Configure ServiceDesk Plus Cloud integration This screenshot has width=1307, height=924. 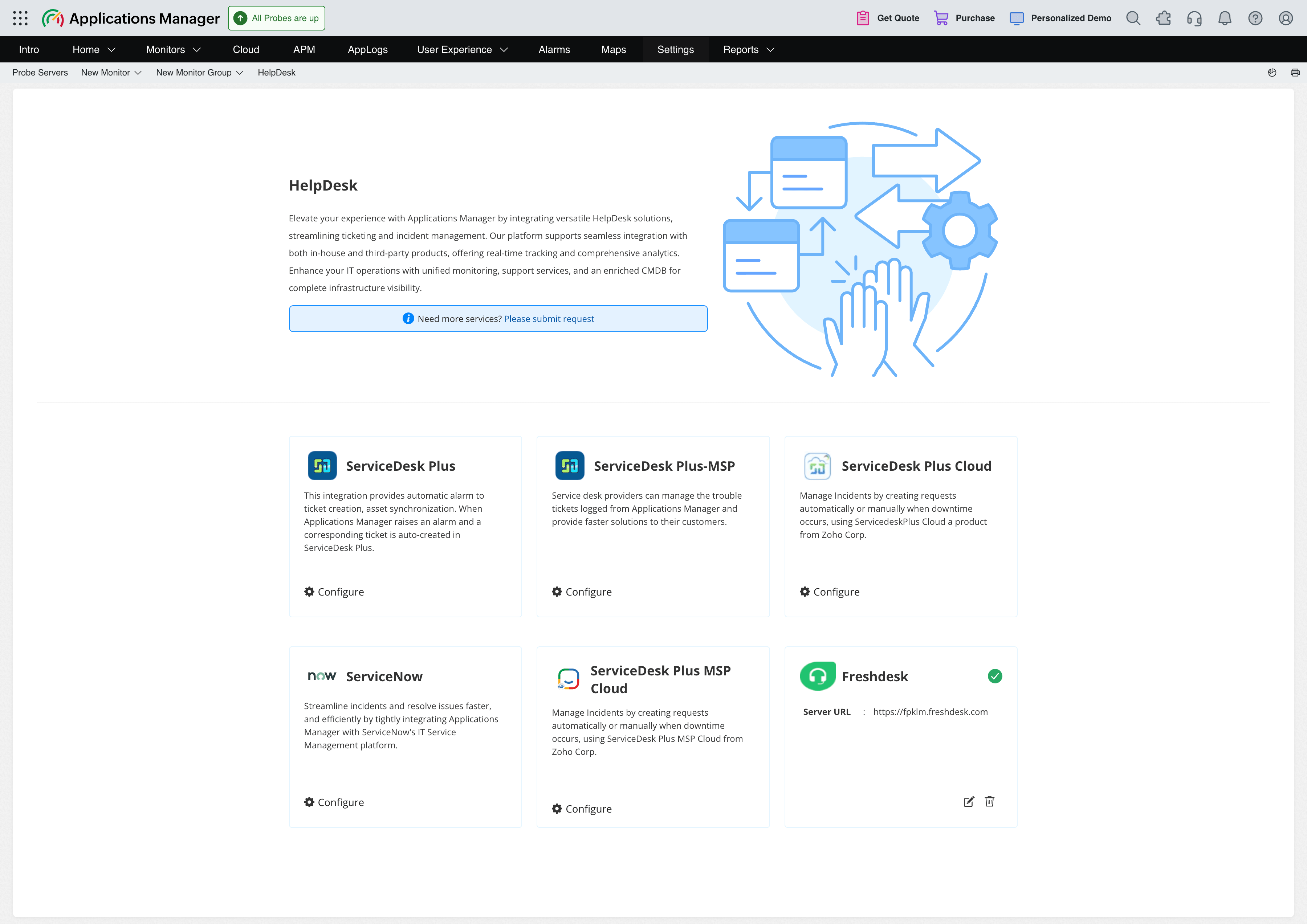pos(829,592)
